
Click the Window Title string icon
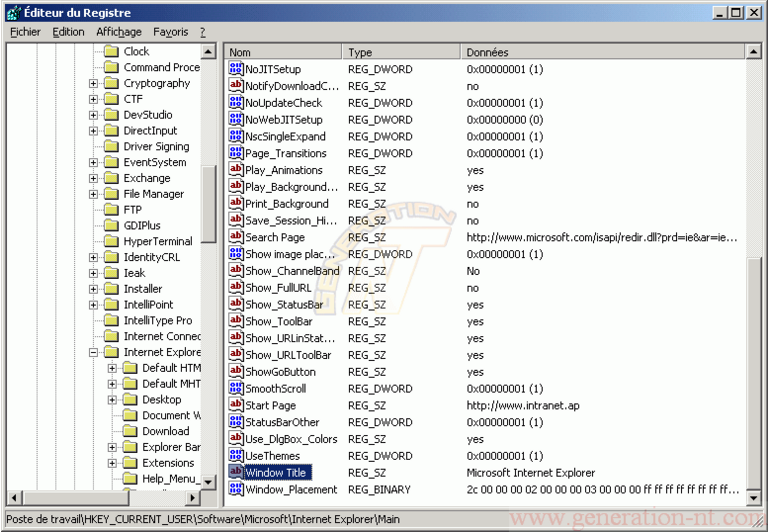236,472
